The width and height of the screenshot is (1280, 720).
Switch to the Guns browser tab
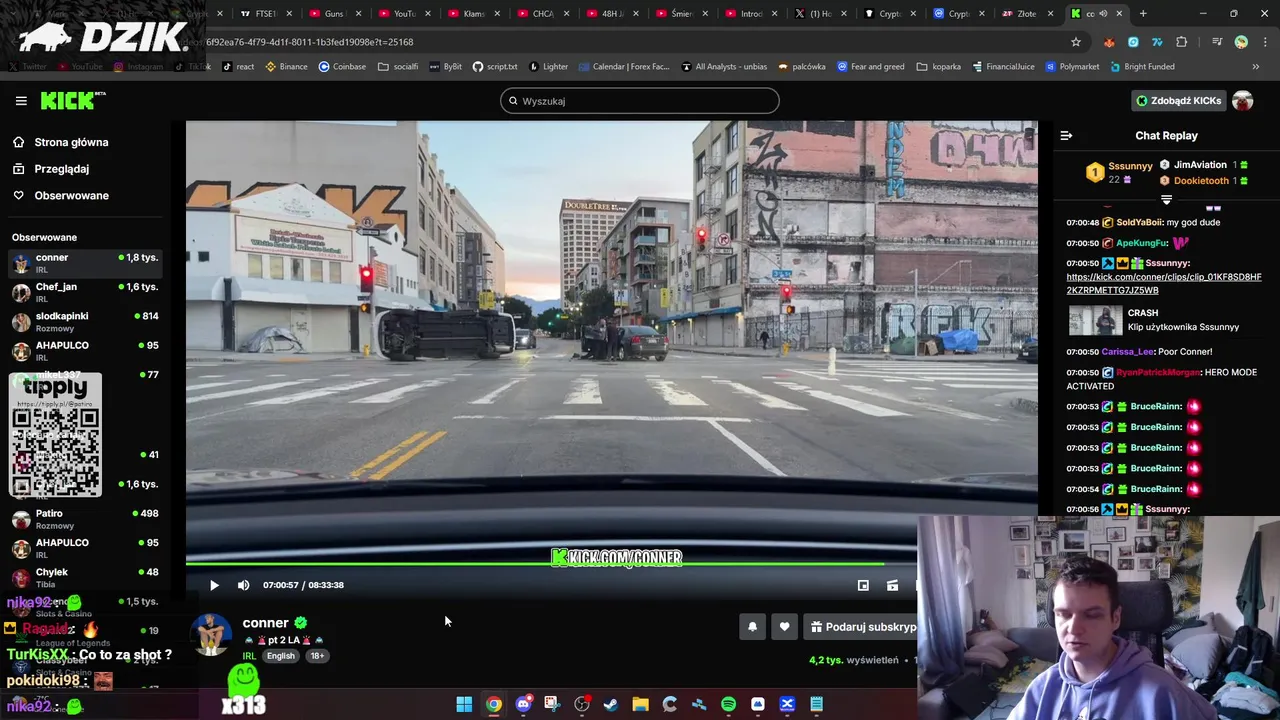[334, 14]
